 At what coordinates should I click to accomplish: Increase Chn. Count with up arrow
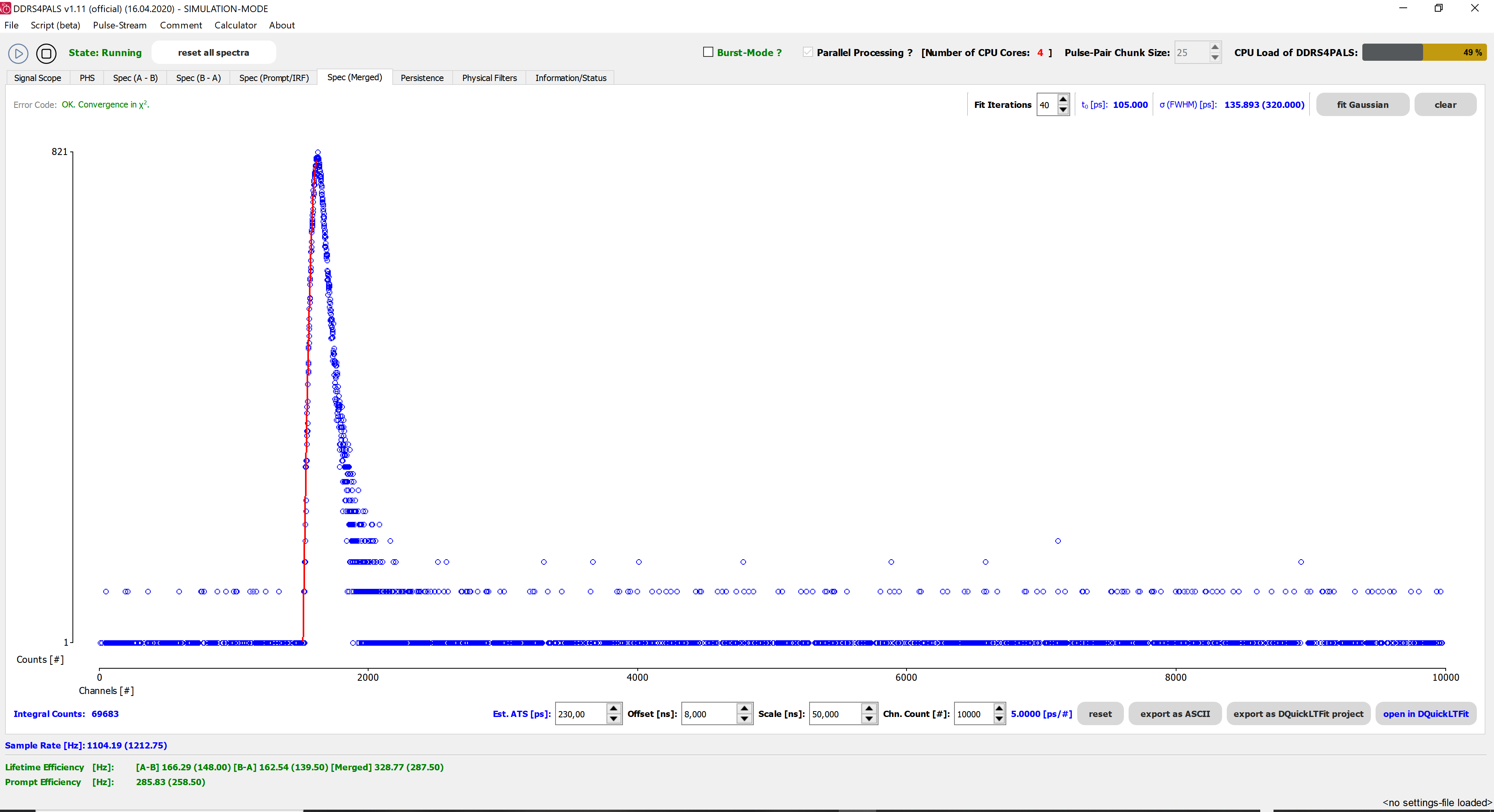999,709
